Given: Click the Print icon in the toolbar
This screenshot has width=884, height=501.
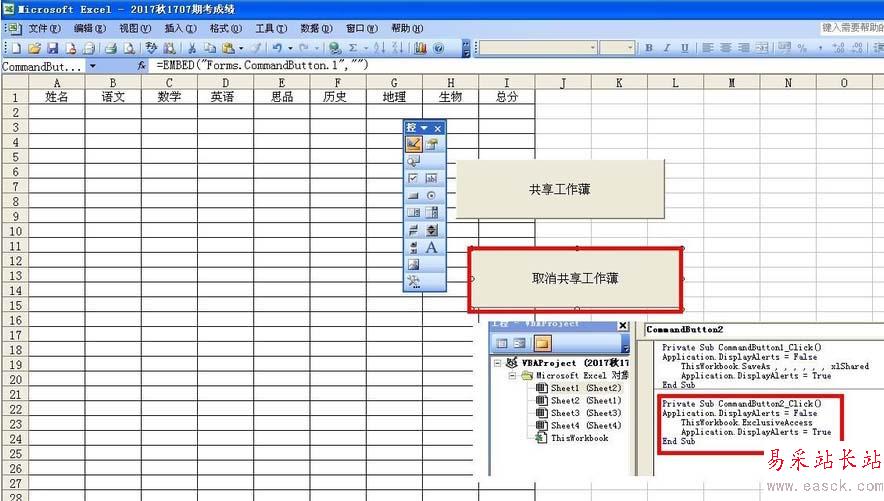Looking at the screenshot, I should click(111, 48).
